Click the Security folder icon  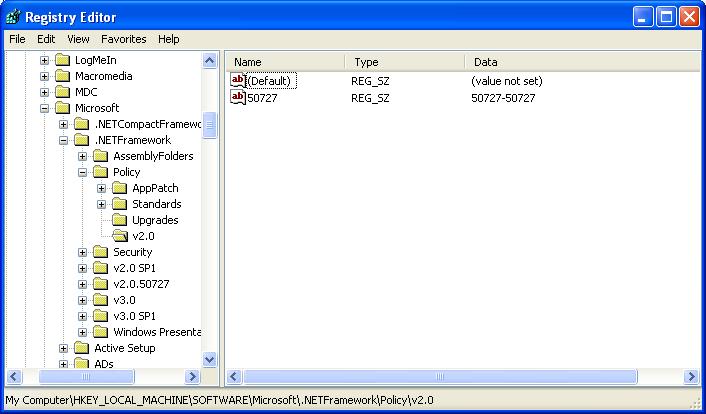(x=100, y=252)
